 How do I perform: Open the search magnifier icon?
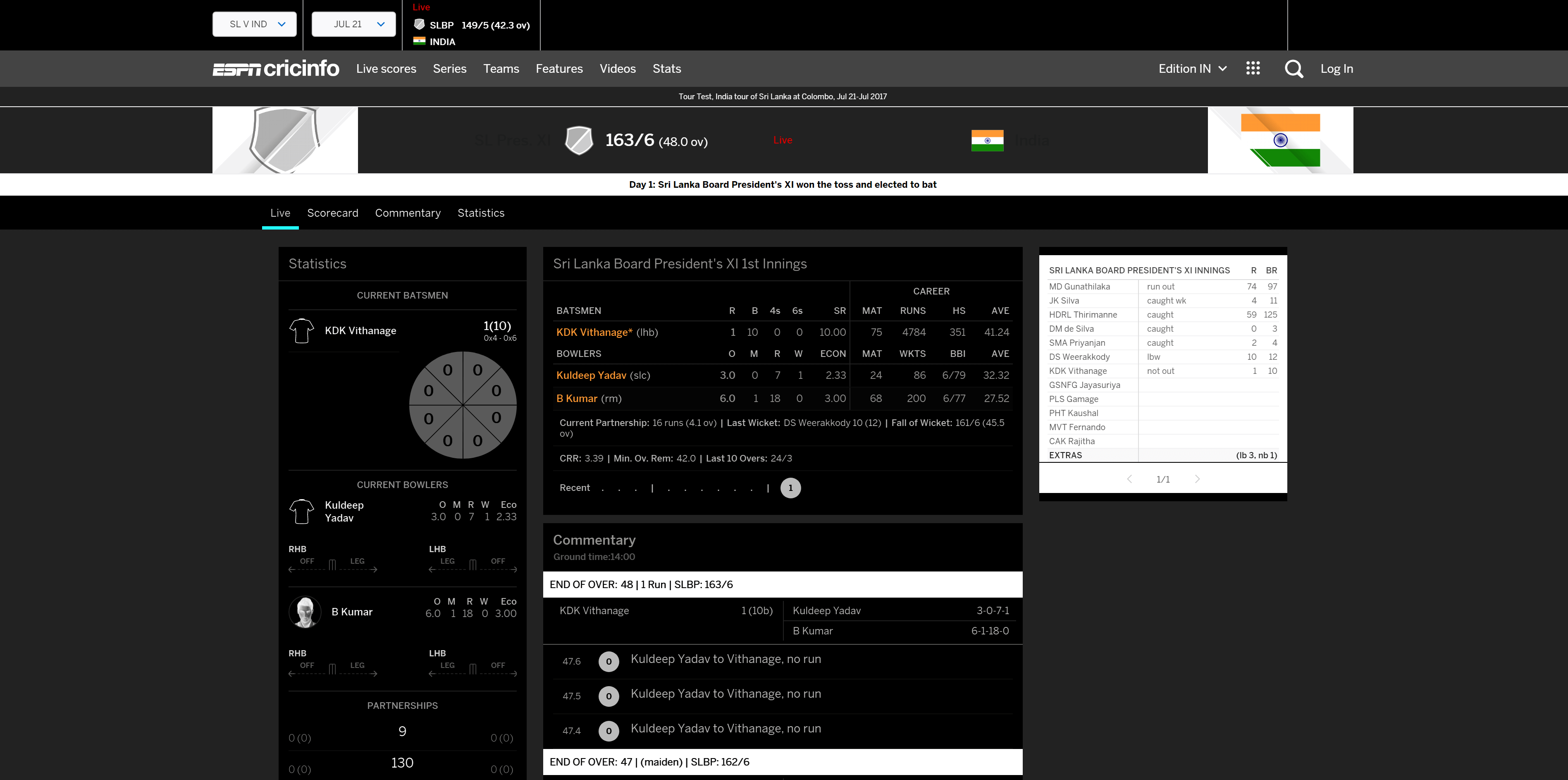point(1294,69)
